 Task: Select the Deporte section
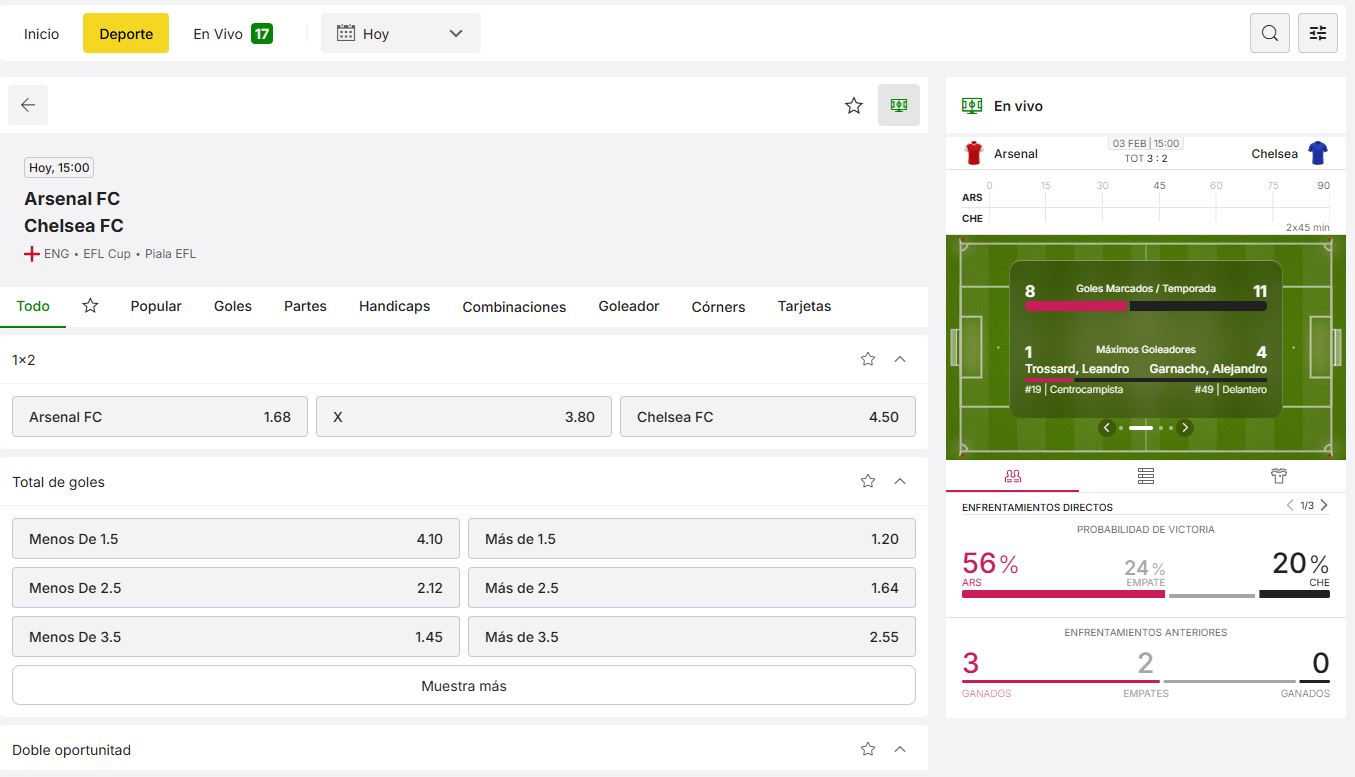126,33
